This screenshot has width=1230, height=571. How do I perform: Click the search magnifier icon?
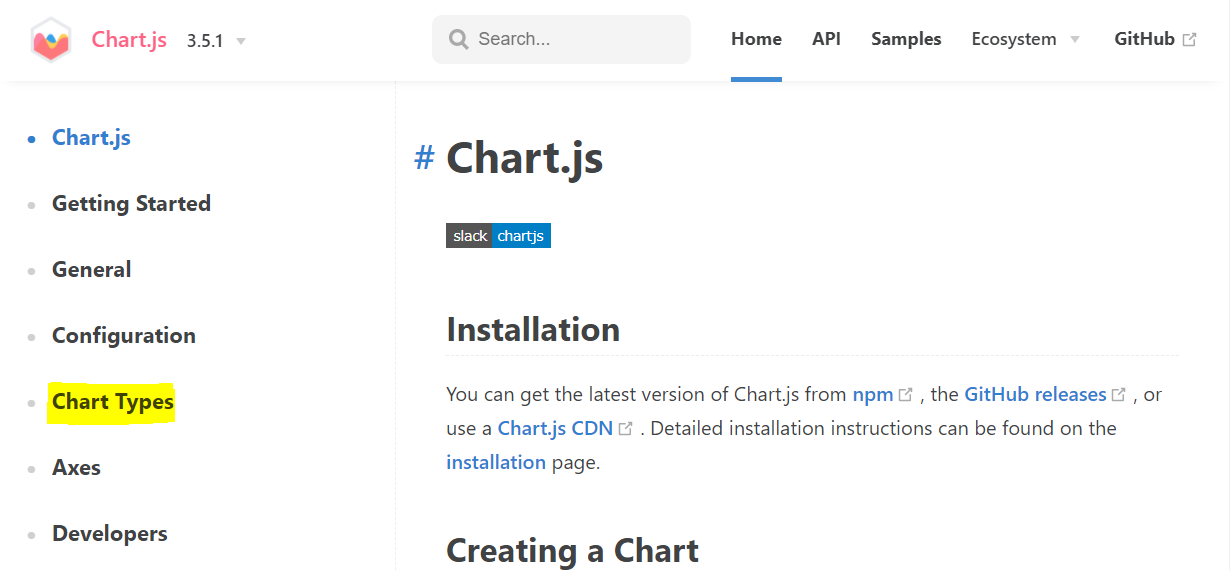click(459, 39)
